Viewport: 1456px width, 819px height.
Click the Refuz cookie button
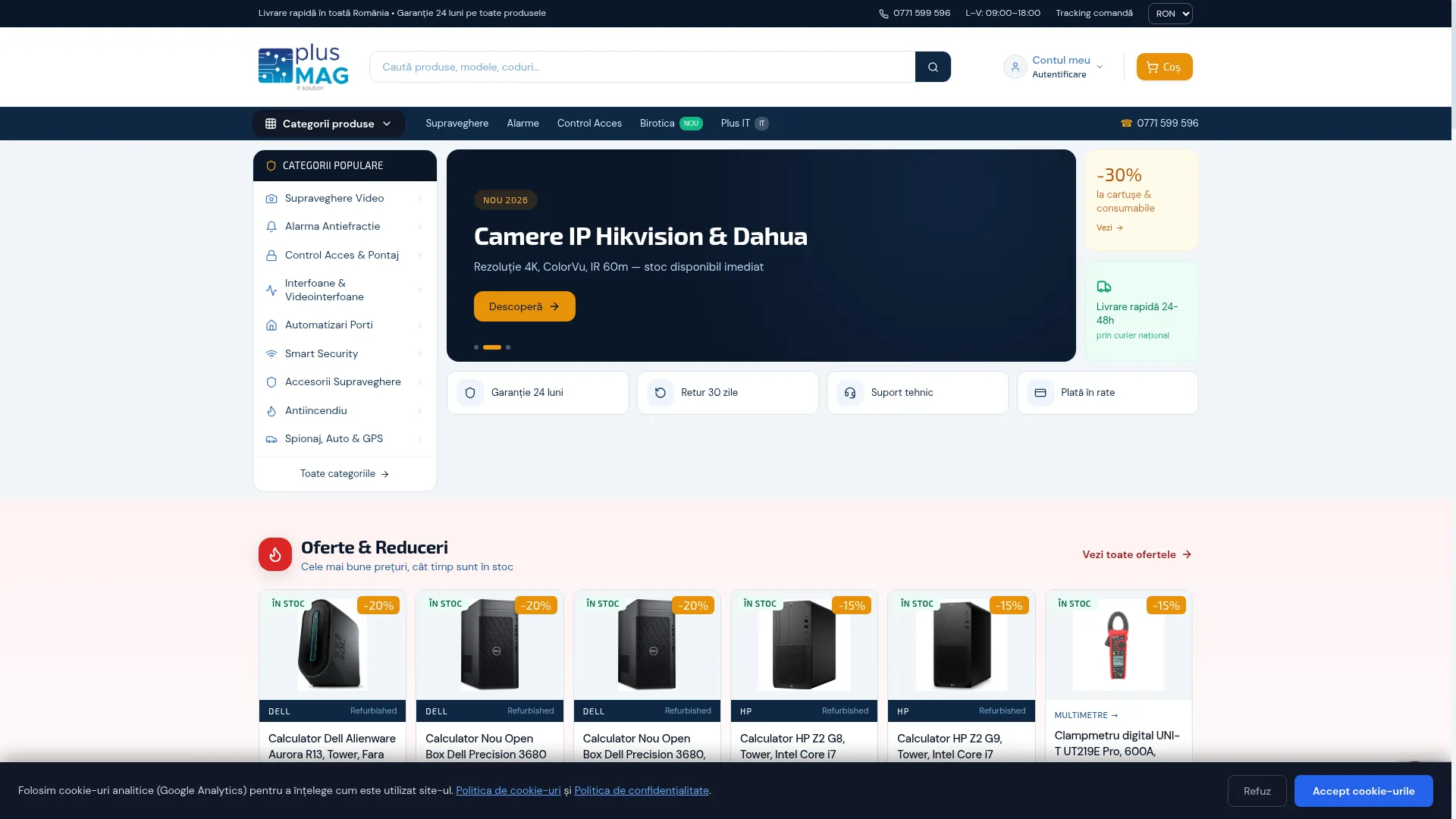[x=1257, y=791]
